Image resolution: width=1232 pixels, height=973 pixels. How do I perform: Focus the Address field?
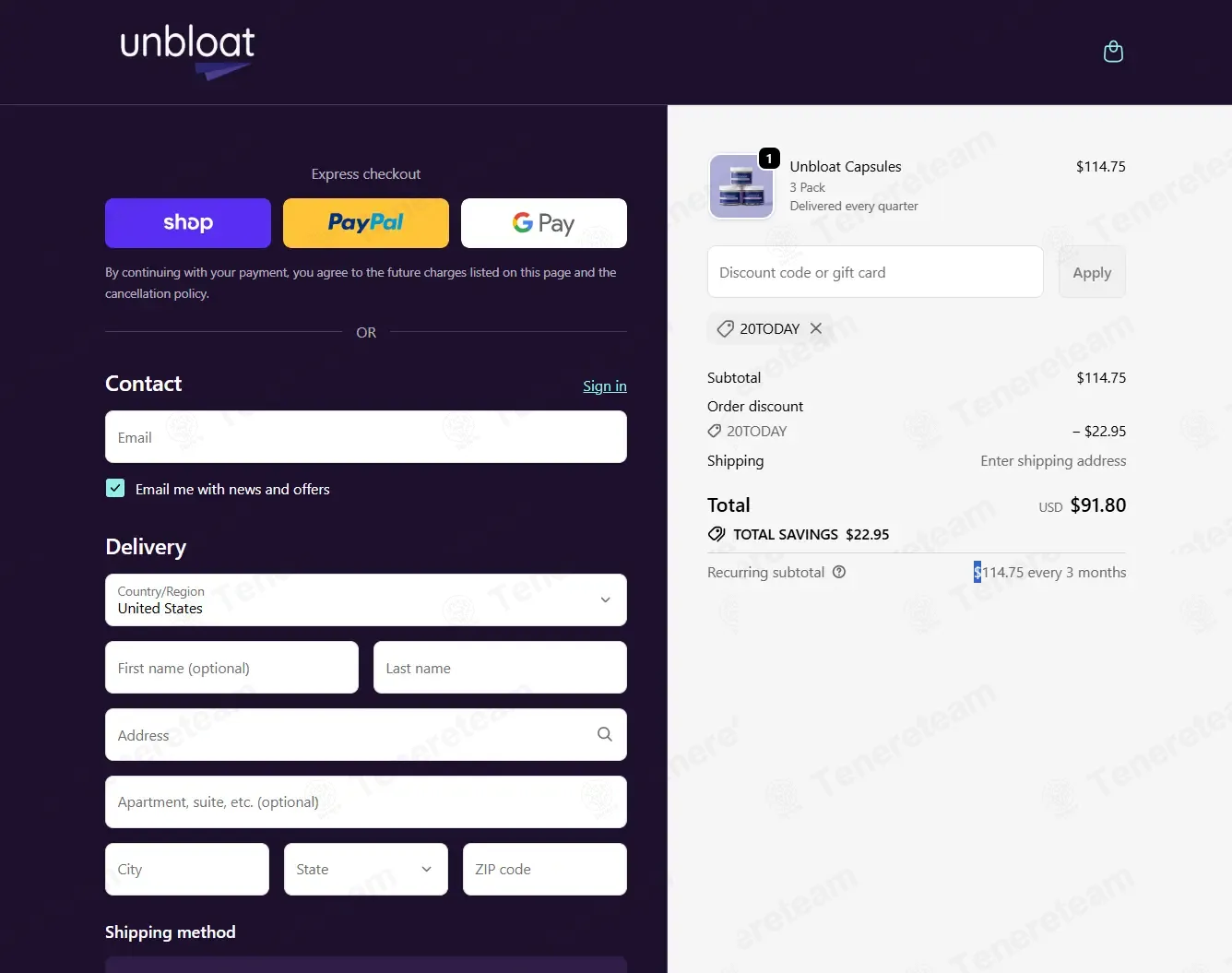point(366,735)
